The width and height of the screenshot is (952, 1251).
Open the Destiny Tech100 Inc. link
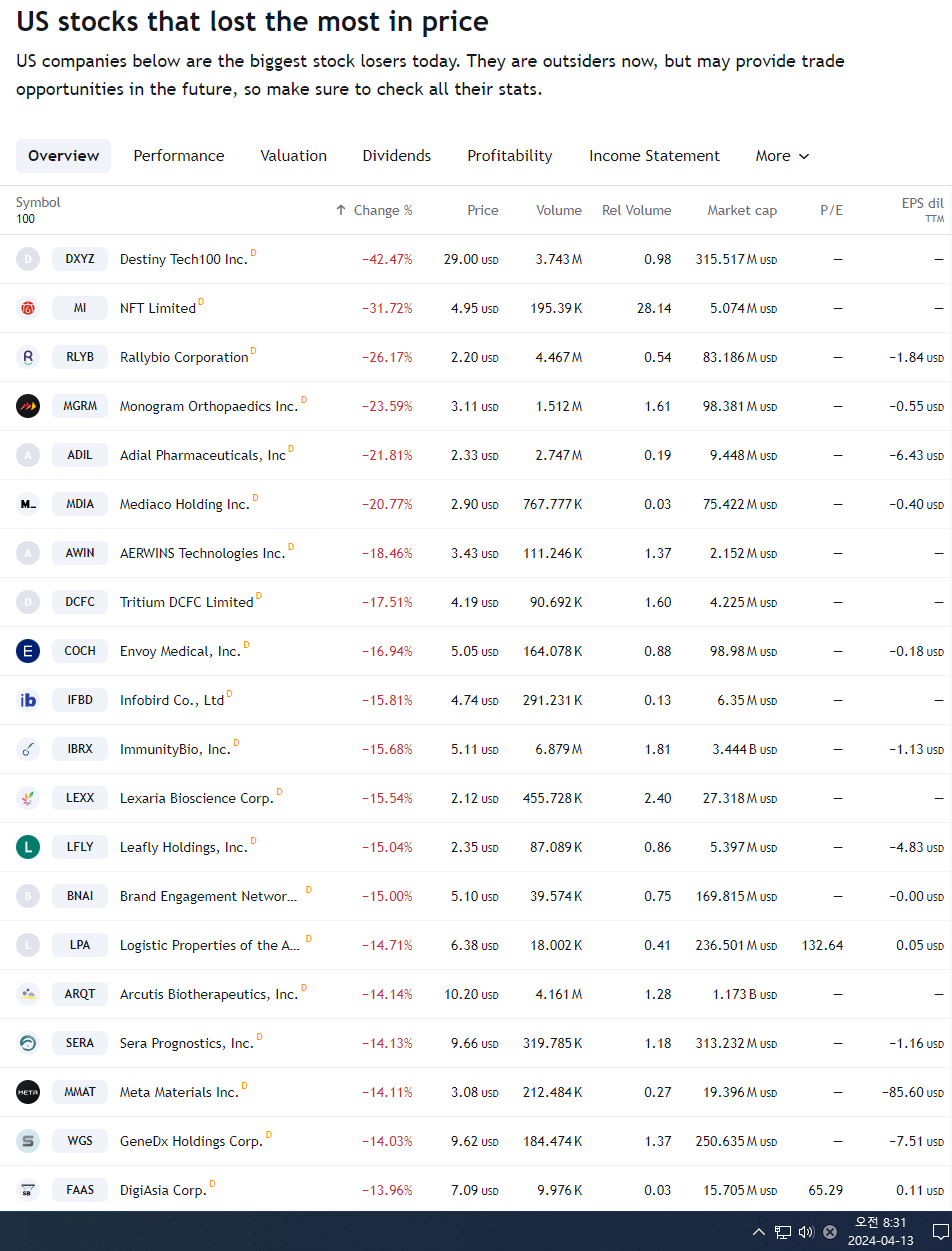184,260
